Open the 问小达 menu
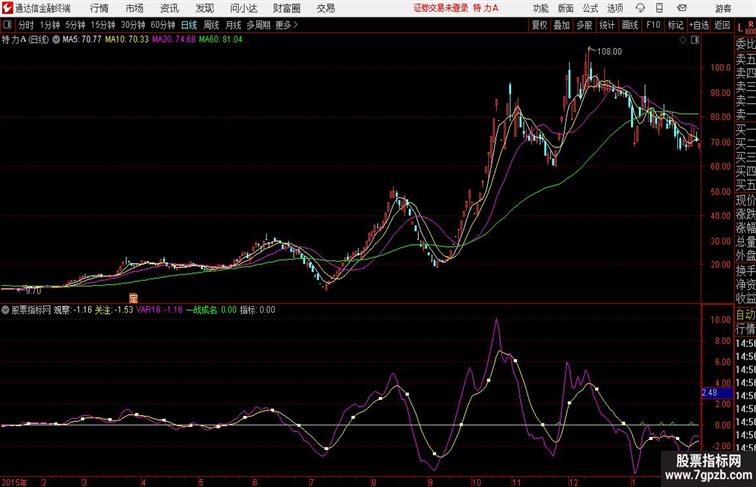The image size is (756, 487). click(243, 8)
